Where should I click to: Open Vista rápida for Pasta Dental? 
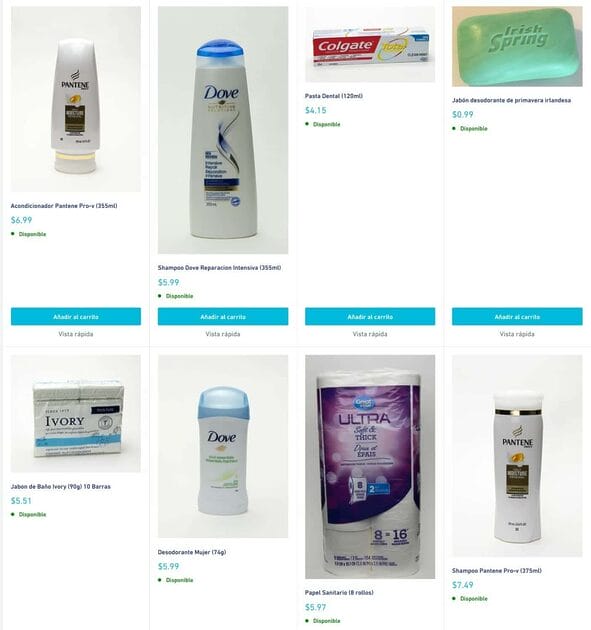pyautogui.click(x=370, y=334)
